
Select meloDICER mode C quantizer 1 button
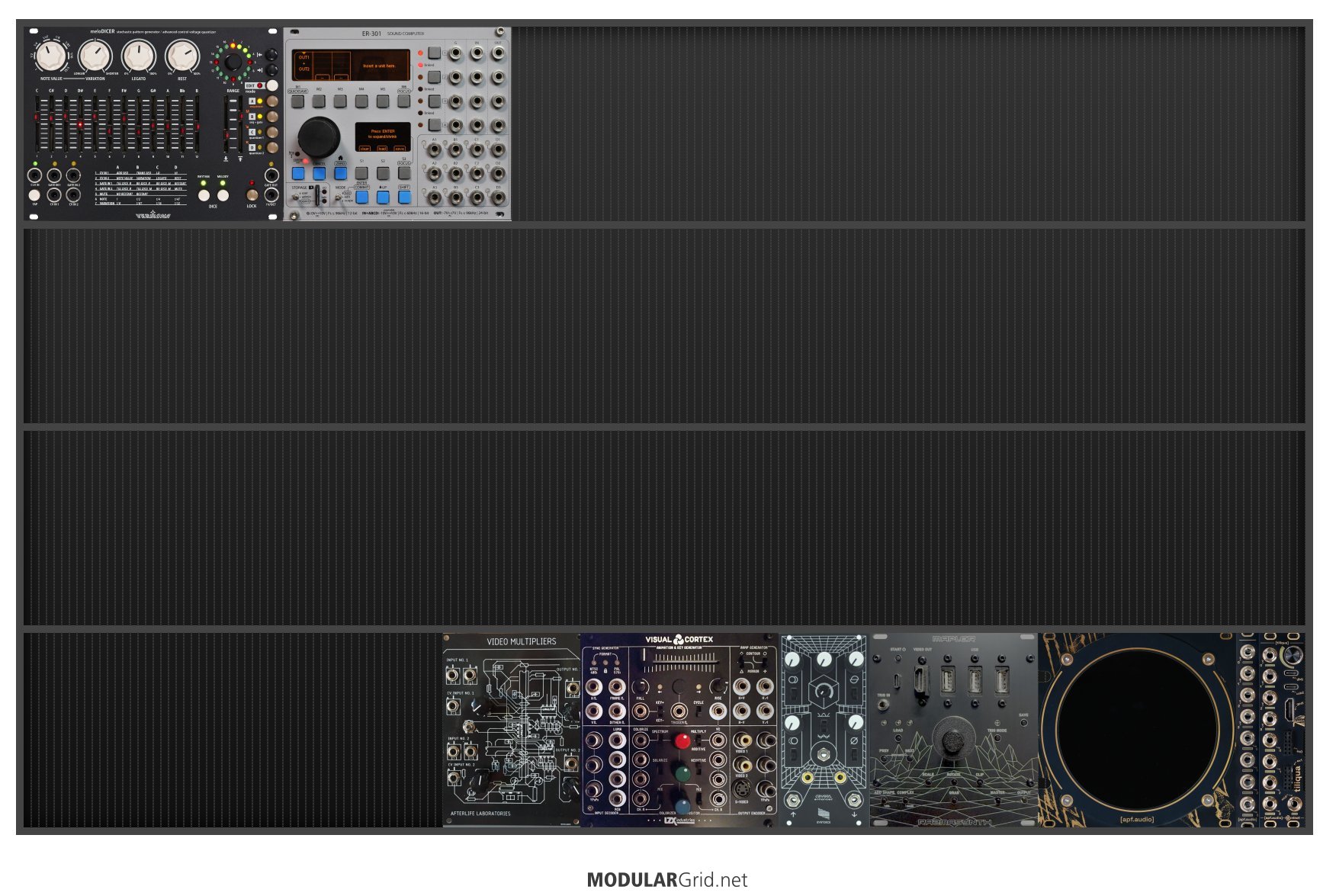[271, 132]
